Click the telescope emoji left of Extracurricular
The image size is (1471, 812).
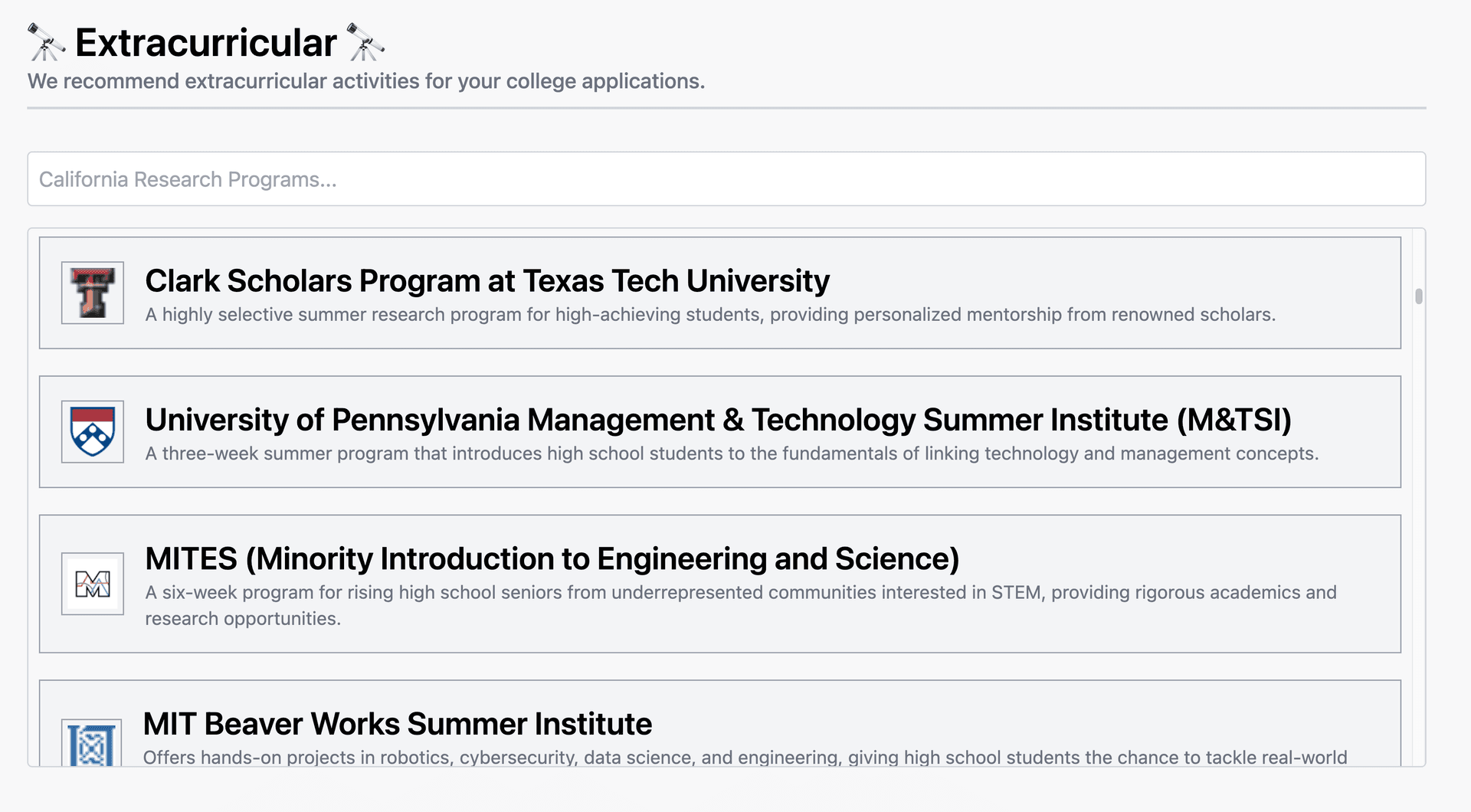pos(46,42)
